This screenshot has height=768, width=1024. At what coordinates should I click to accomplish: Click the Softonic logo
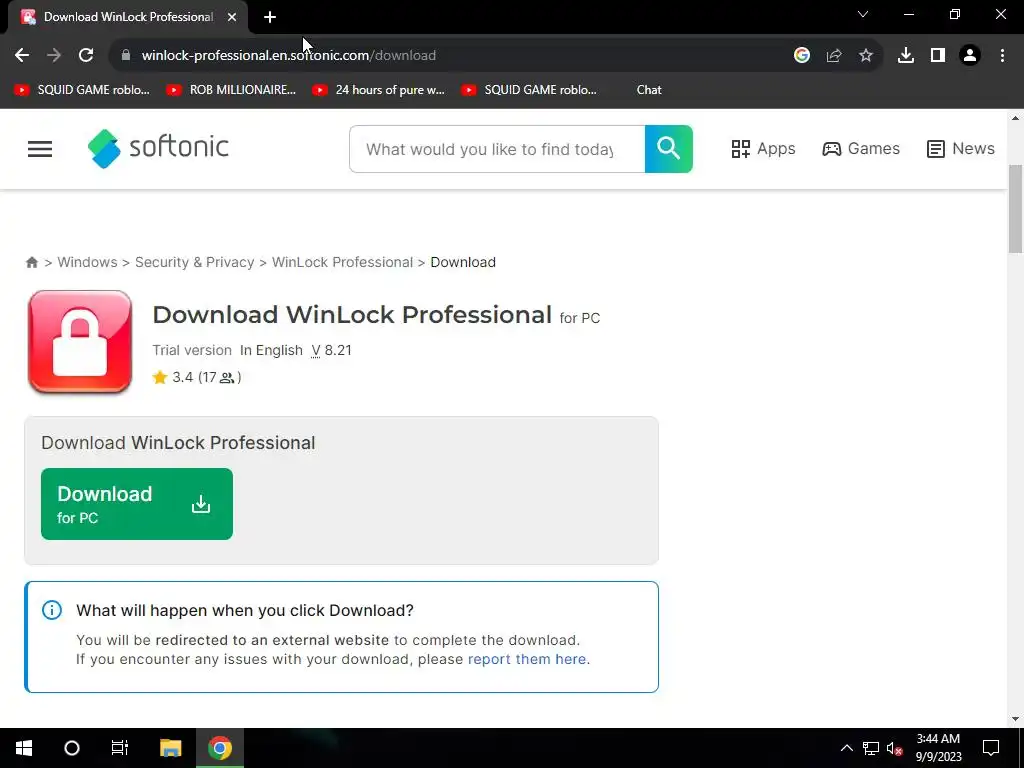coord(158,148)
